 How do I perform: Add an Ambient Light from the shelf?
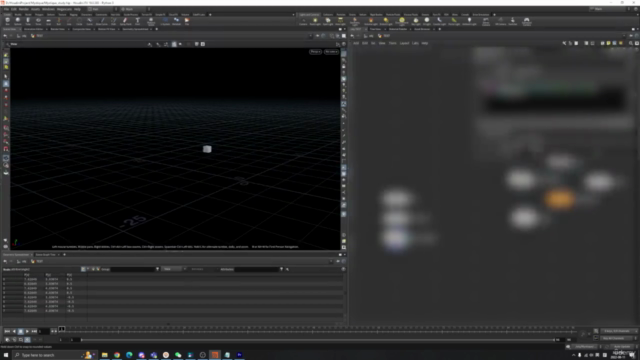pyautogui.click(x=469, y=21)
